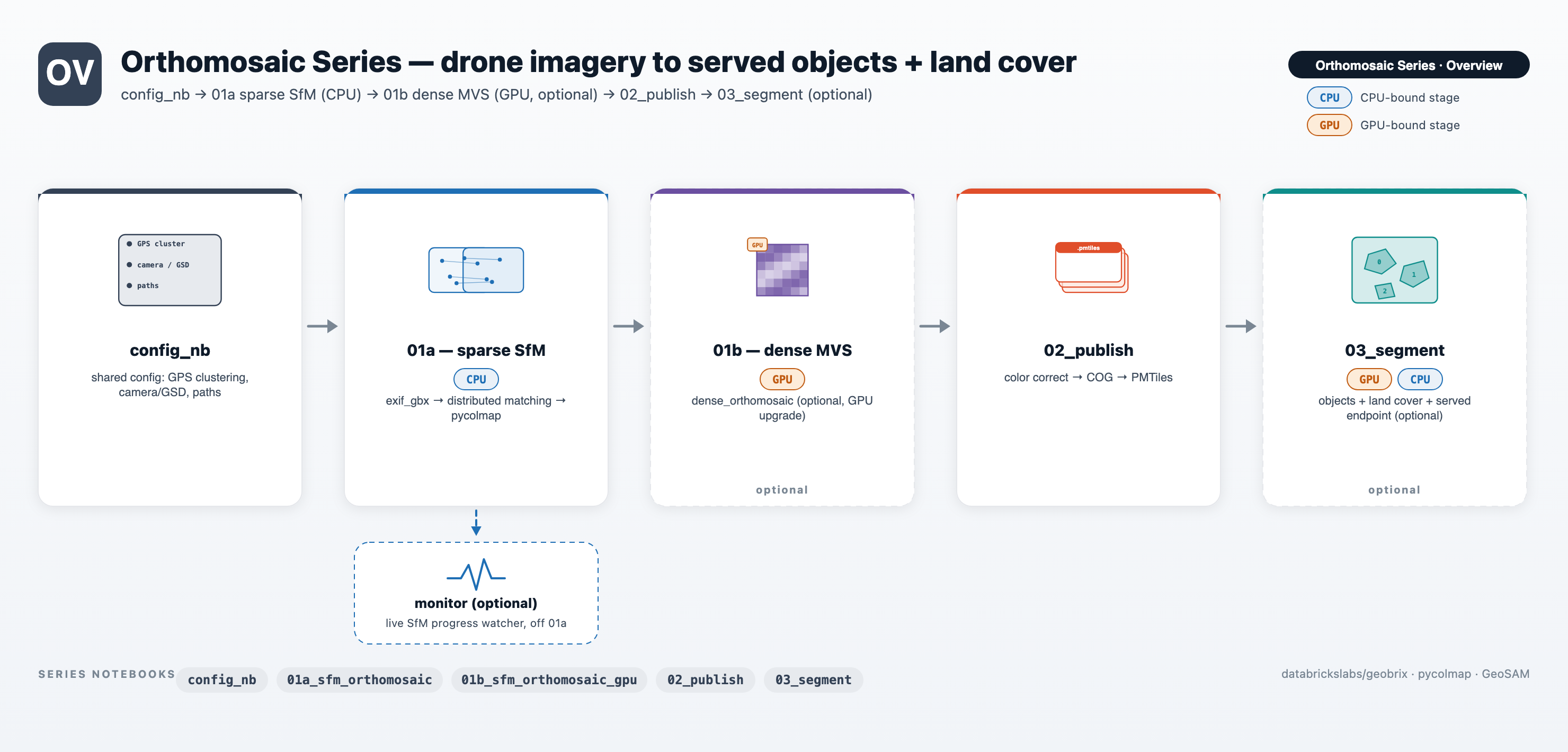Click the OV logo badge
1568x752 pixels.
pyautogui.click(x=70, y=74)
